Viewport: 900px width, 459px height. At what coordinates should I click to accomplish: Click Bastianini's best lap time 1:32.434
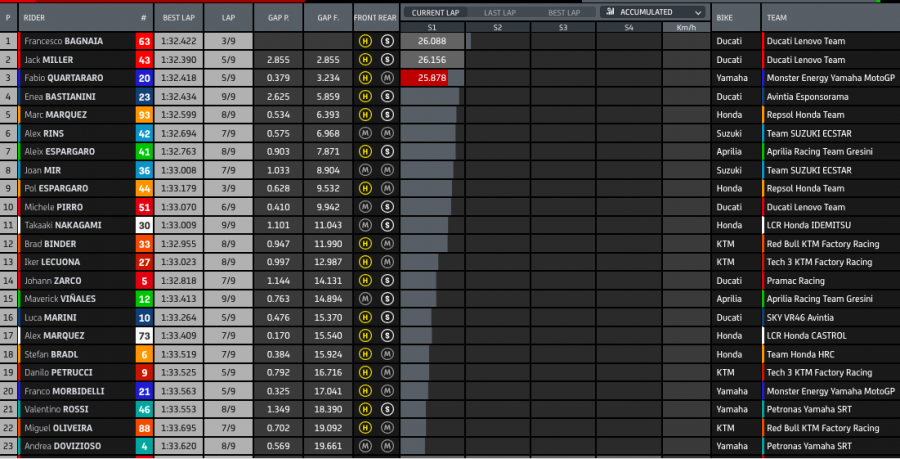click(179, 97)
